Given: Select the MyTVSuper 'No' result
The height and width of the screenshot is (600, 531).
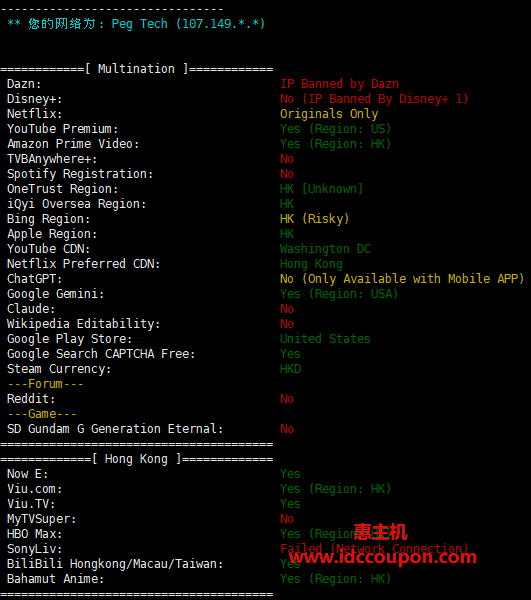Looking at the screenshot, I should point(287,519).
